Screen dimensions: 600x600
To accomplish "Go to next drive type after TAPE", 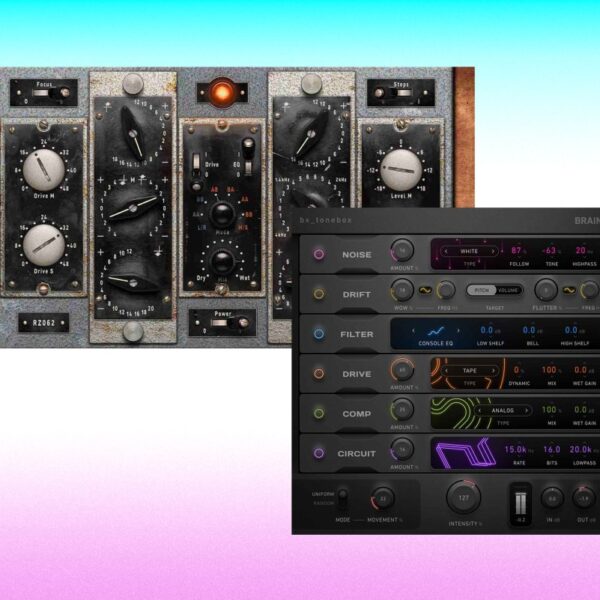I will (493, 371).
